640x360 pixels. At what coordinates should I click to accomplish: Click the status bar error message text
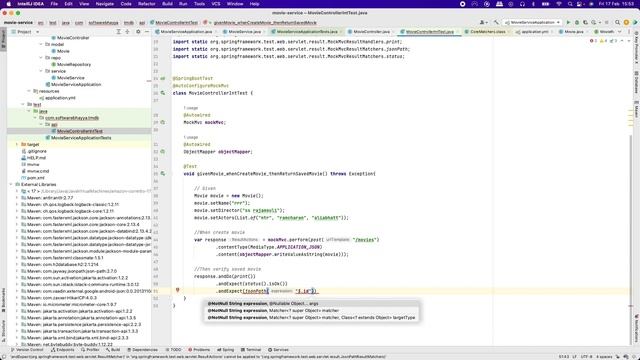point(198,357)
